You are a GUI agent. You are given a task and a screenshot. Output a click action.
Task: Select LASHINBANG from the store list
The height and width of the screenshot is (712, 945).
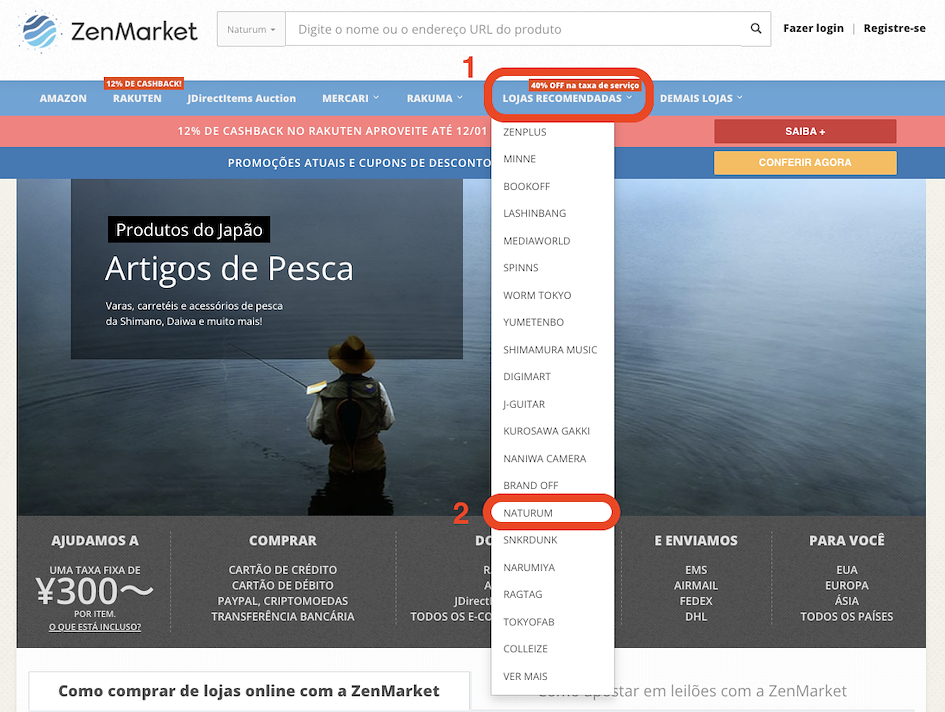[535, 213]
